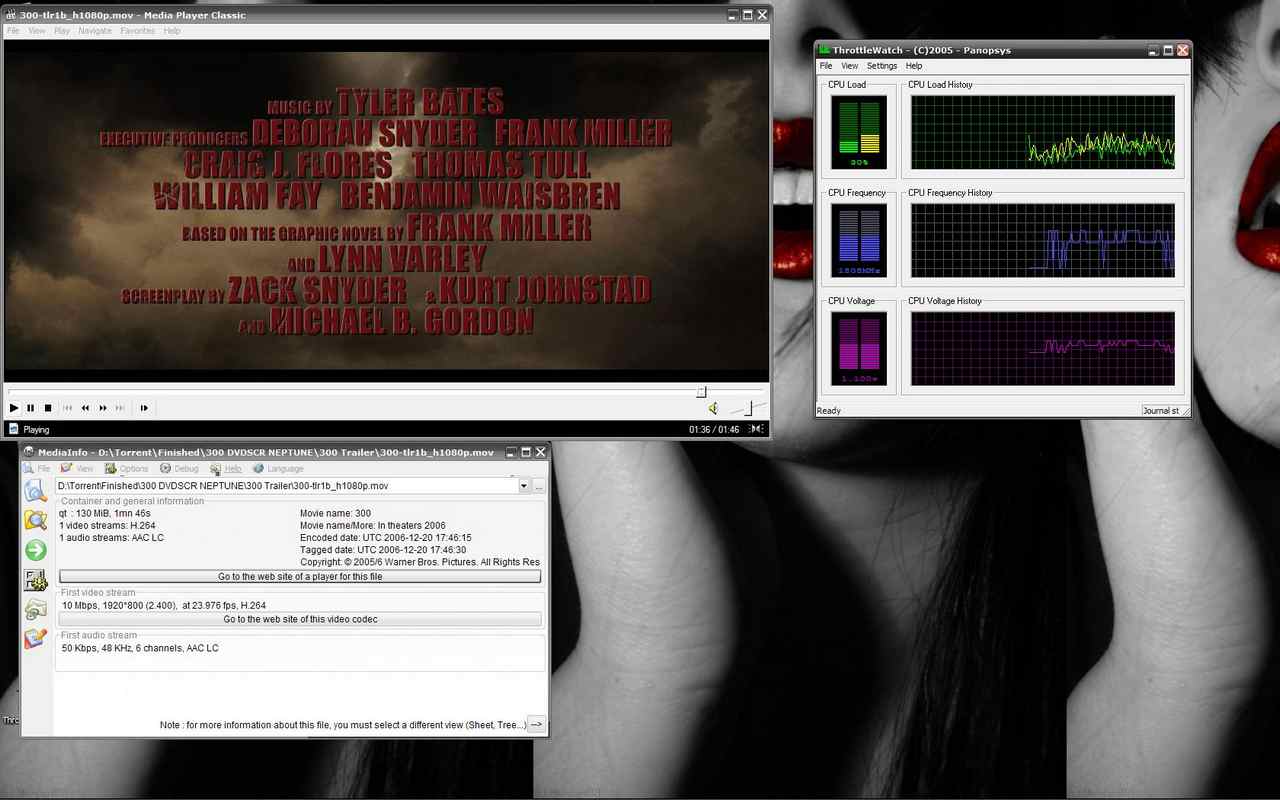The image size is (1280, 800).
Task: Click the 1 audio streams: AAC LC text
Action: [x=111, y=537]
